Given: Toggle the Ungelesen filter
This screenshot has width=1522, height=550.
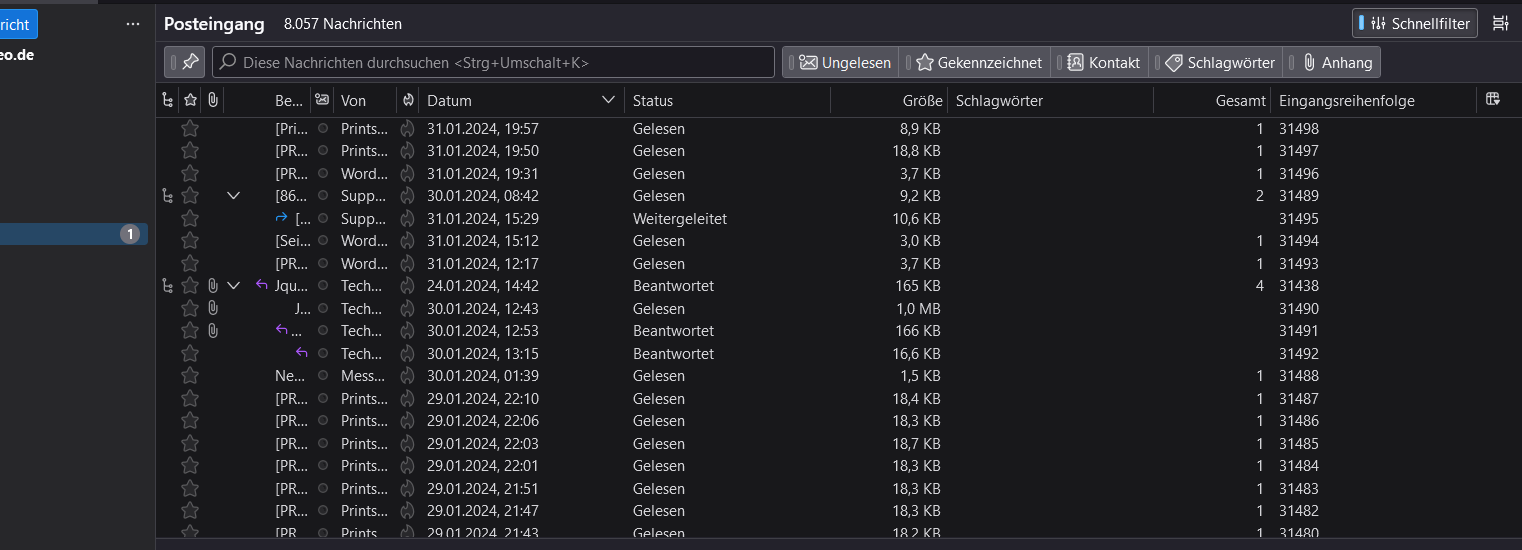Looking at the screenshot, I should [845, 62].
